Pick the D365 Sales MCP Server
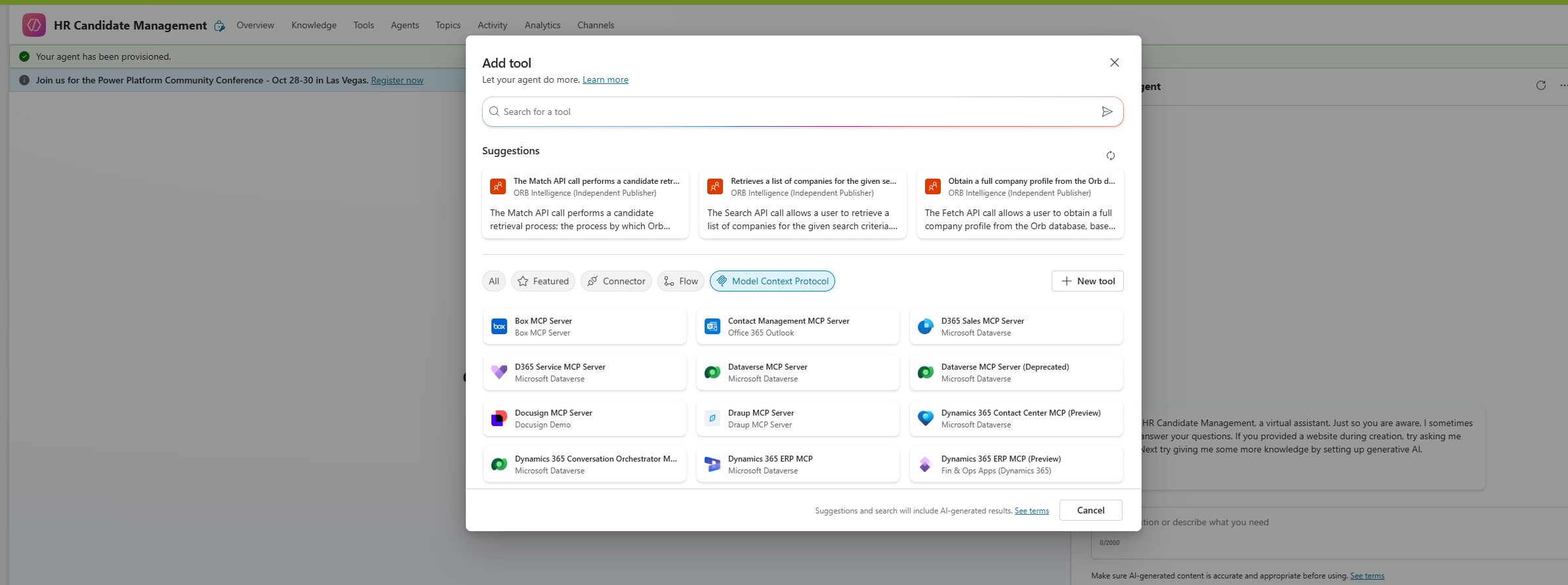This screenshot has height=585, width=1568. click(x=1016, y=327)
